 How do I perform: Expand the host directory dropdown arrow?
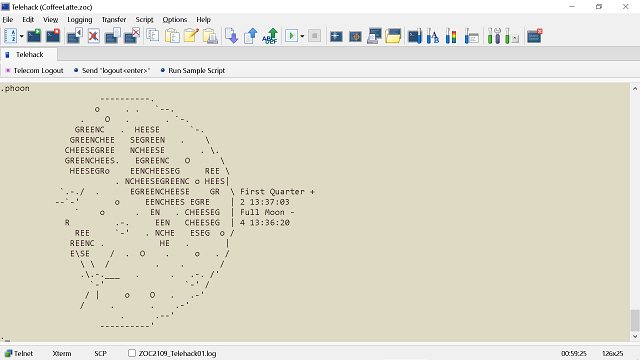click(22, 36)
